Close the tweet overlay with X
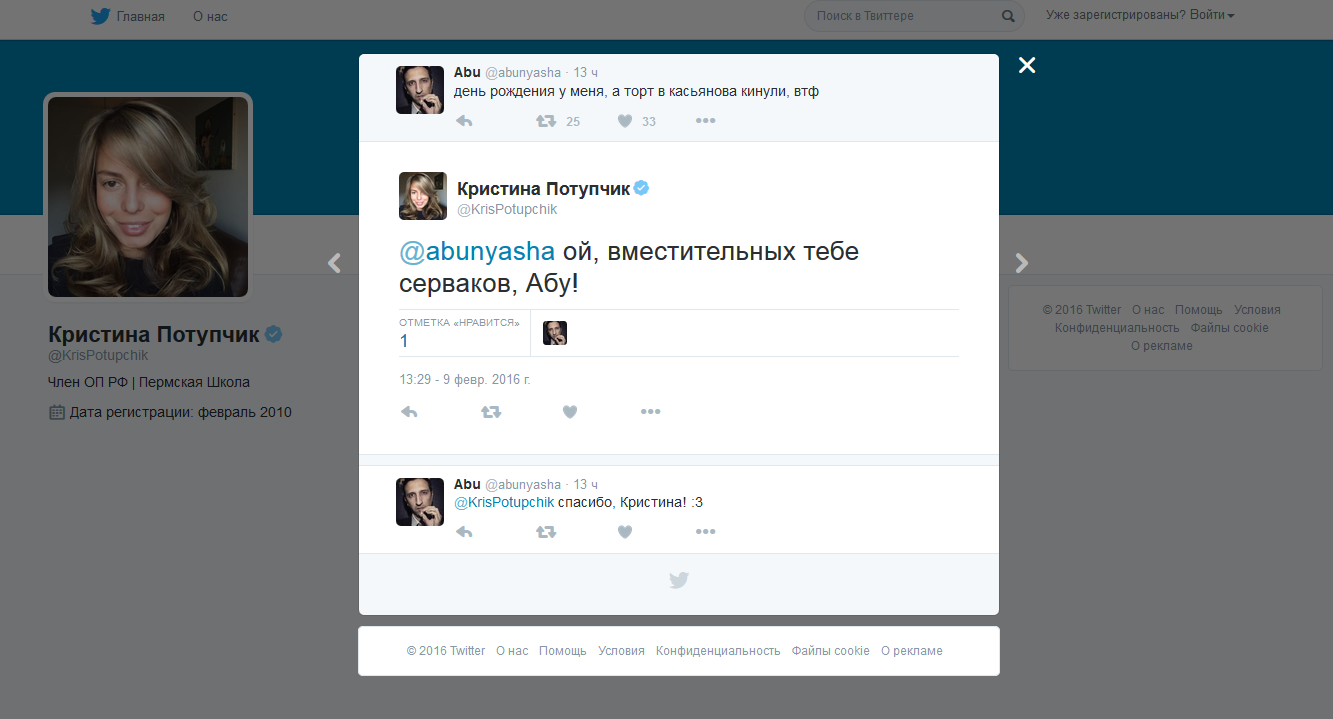 pos(1027,65)
